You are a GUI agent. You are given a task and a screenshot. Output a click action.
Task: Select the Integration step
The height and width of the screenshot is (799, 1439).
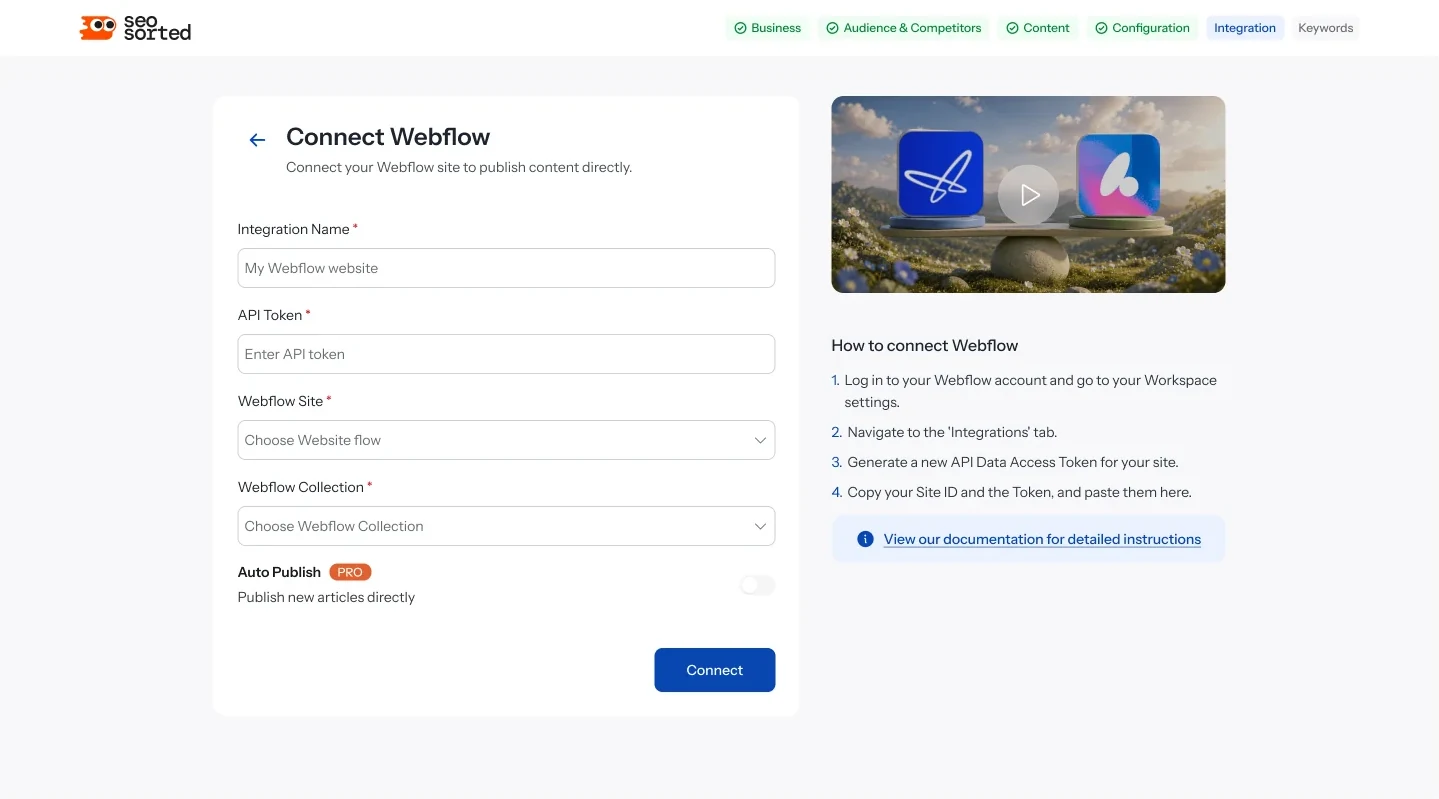[x=1245, y=28]
